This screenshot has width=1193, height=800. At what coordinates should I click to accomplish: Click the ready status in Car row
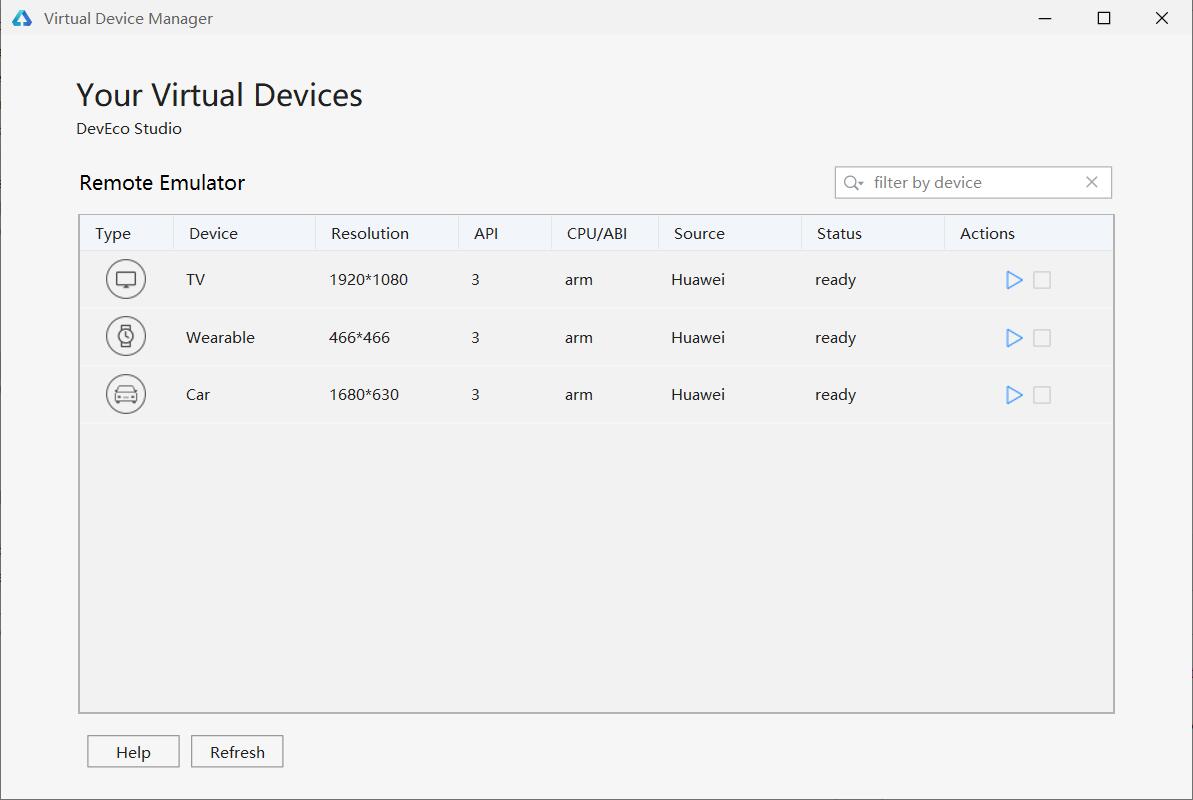pyautogui.click(x=835, y=395)
